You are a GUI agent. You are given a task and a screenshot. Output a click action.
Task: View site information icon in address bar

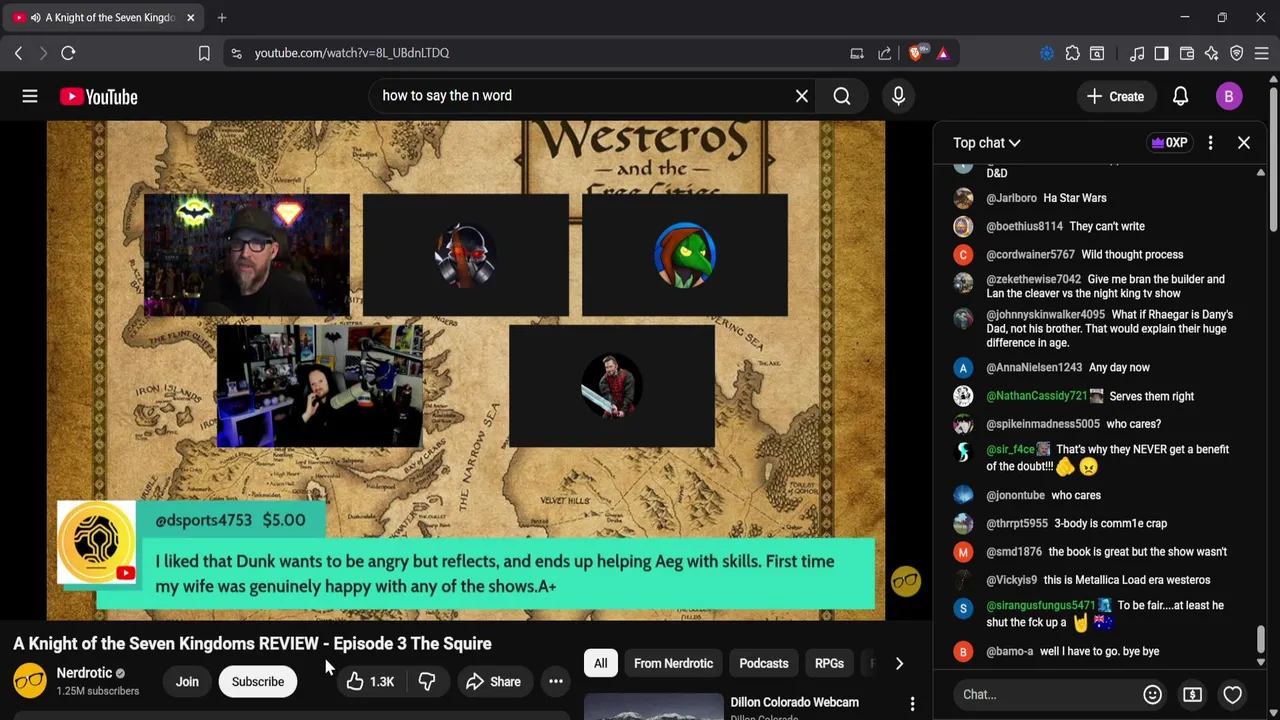point(236,53)
